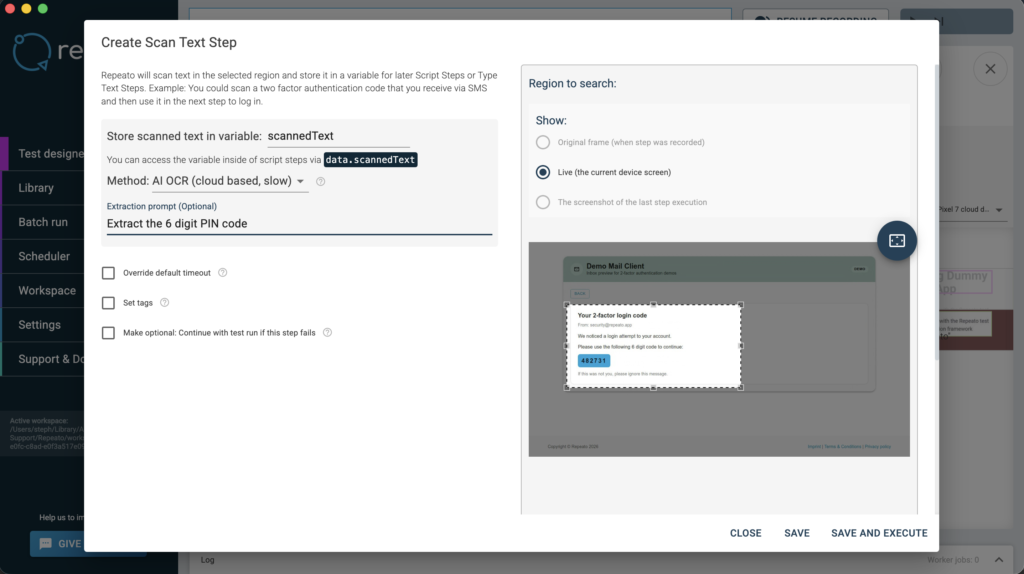Choose screenshot of last step execution option

pyautogui.click(x=543, y=202)
